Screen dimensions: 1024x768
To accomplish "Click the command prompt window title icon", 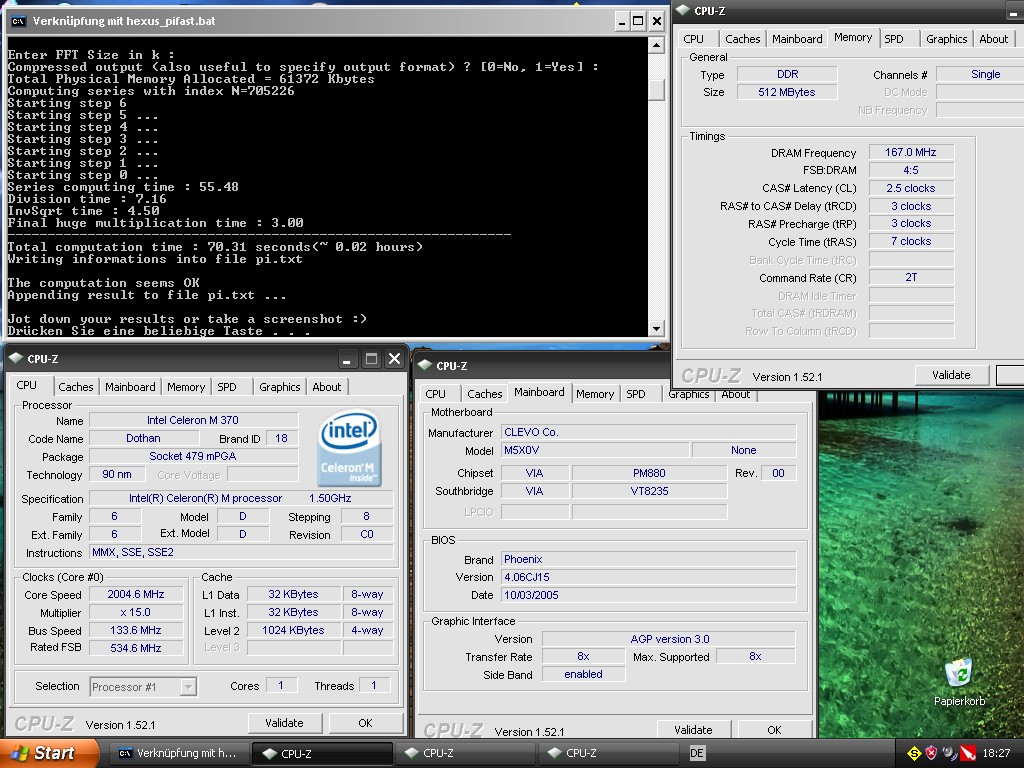I will 18,21.
